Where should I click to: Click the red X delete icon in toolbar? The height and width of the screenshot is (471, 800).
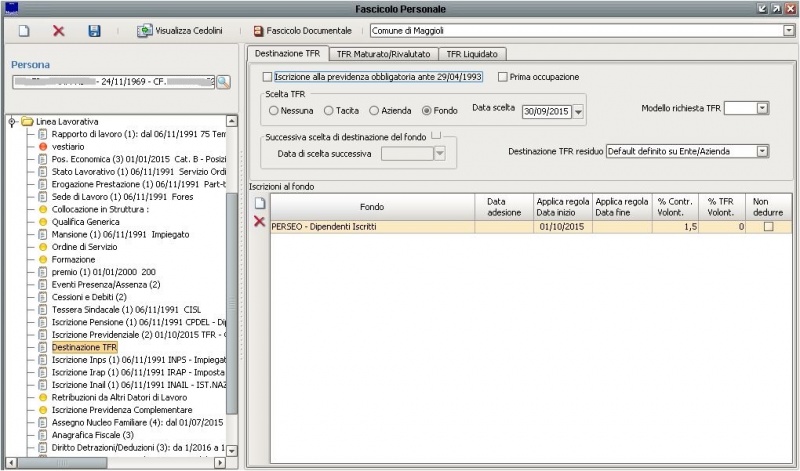58,31
